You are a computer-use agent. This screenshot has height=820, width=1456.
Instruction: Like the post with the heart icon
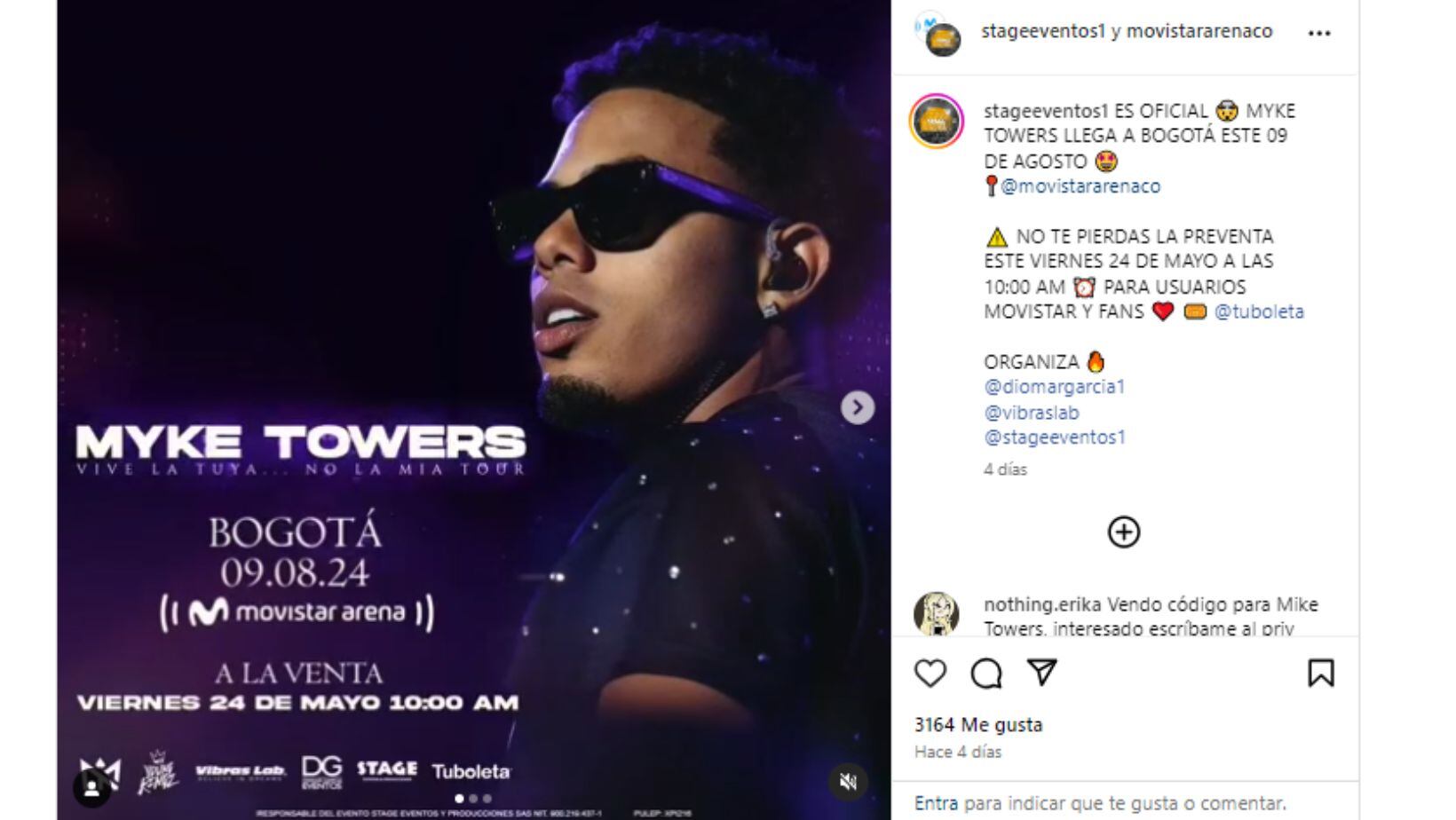pos(930,675)
